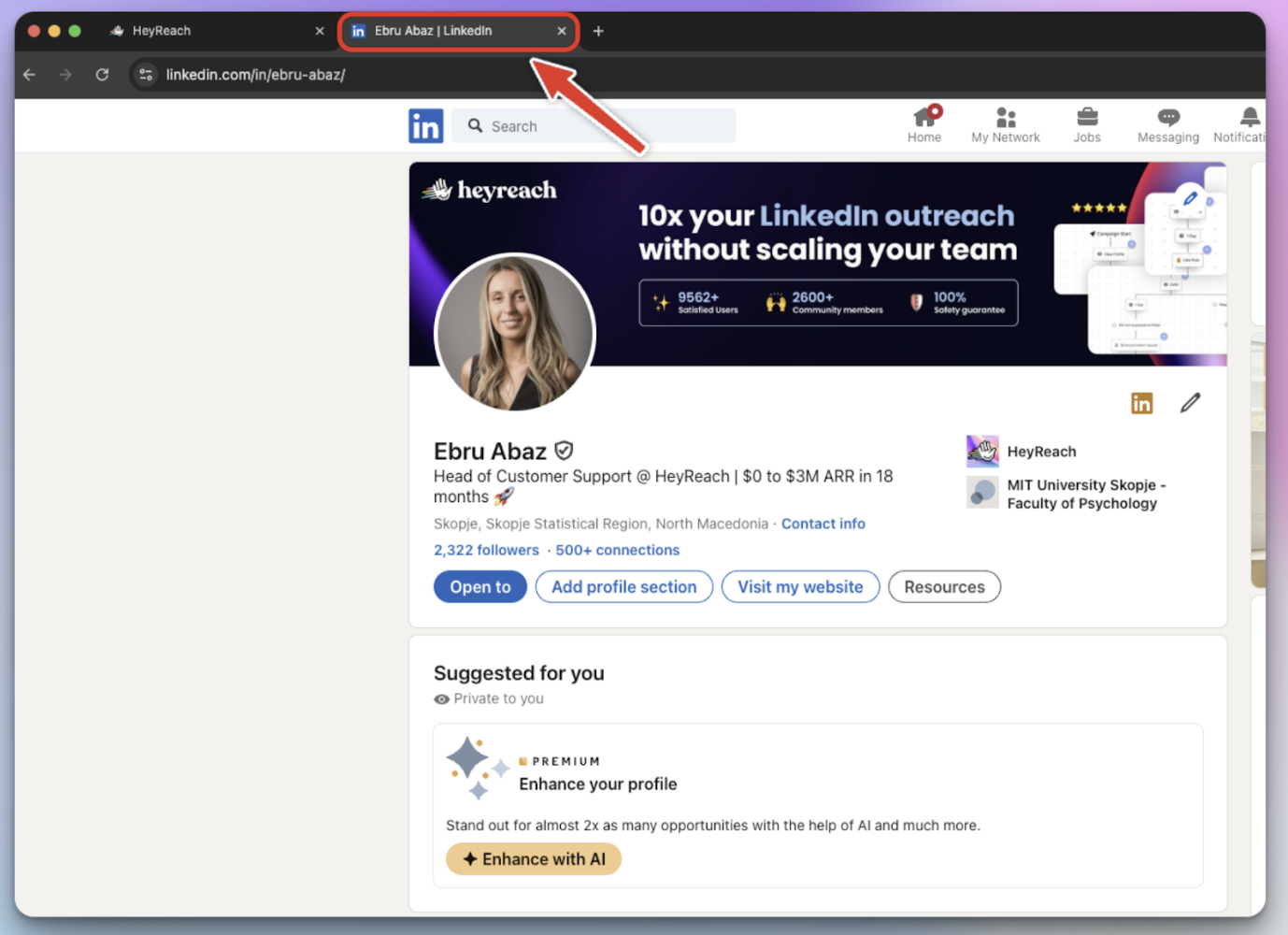Click the profile edit pencil icon
Image resolution: width=1288 pixels, height=935 pixels.
pos(1190,403)
